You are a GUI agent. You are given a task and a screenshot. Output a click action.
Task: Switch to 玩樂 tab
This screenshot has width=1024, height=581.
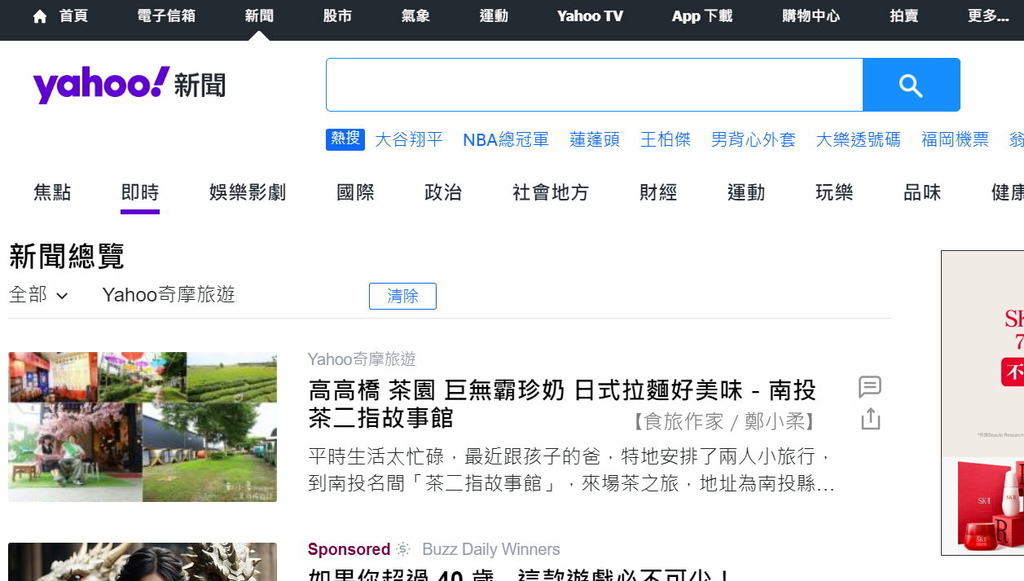coord(835,193)
